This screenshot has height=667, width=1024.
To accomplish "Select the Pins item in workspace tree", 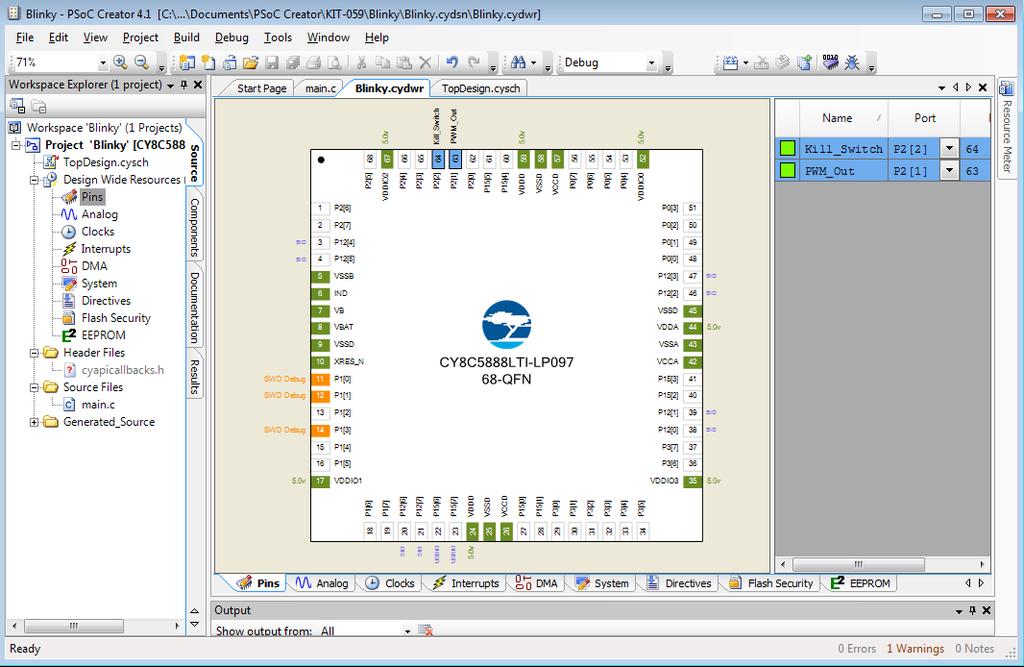I will pos(92,197).
